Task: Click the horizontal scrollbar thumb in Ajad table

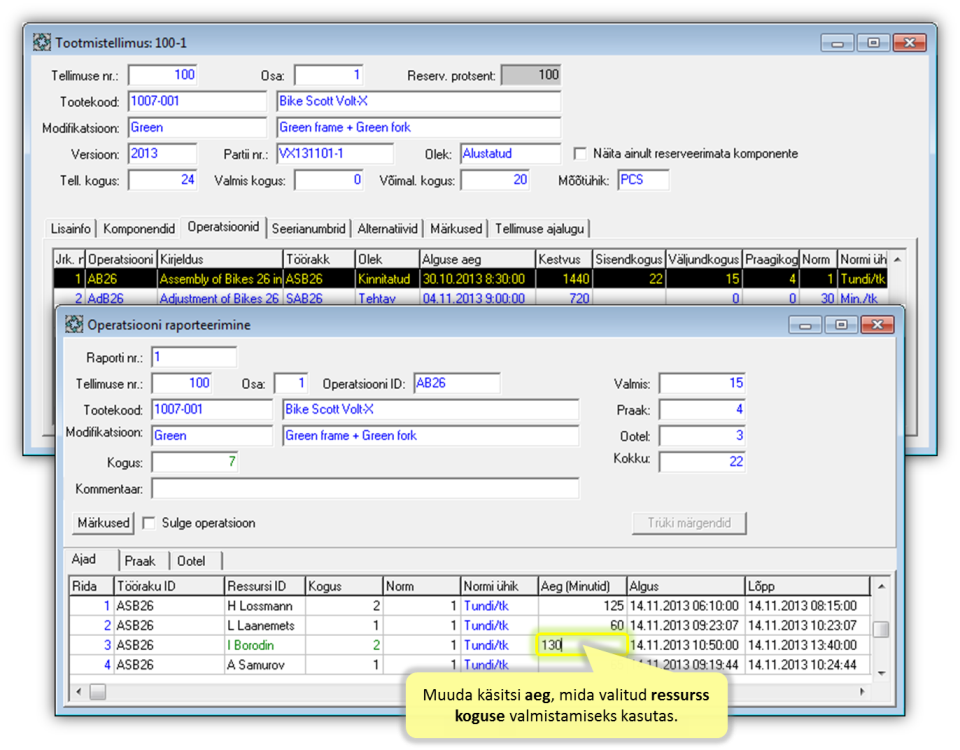Action: click(x=98, y=691)
